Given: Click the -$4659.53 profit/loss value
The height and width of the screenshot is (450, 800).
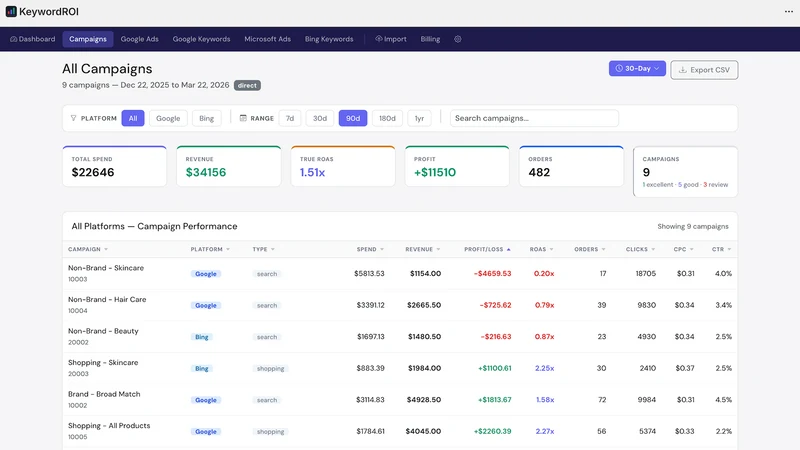Looking at the screenshot, I should coord(492,274).
